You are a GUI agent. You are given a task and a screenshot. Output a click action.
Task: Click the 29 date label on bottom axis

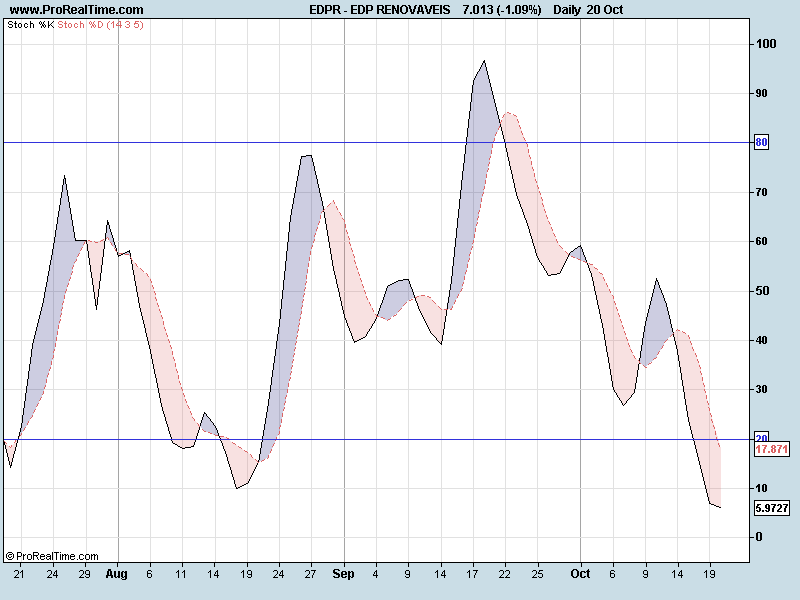point(84,574)
